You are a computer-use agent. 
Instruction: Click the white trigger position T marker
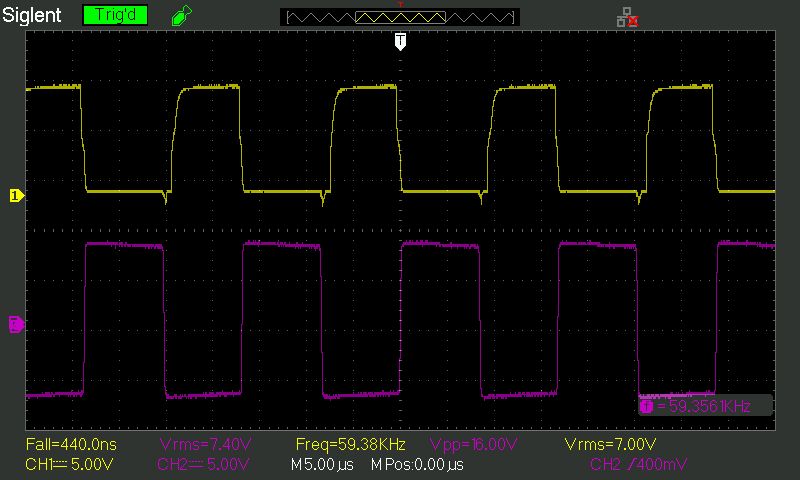(401, 41)
